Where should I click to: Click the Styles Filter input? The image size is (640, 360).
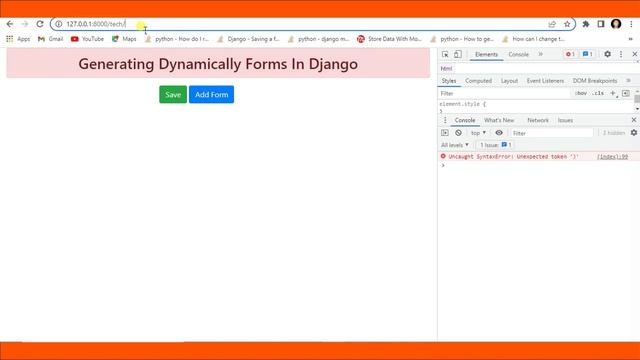click(504, 93)
